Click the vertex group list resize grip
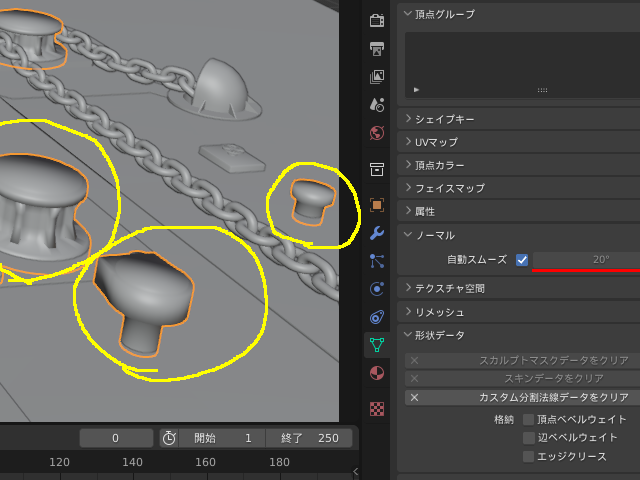 [x=542, y=90]
